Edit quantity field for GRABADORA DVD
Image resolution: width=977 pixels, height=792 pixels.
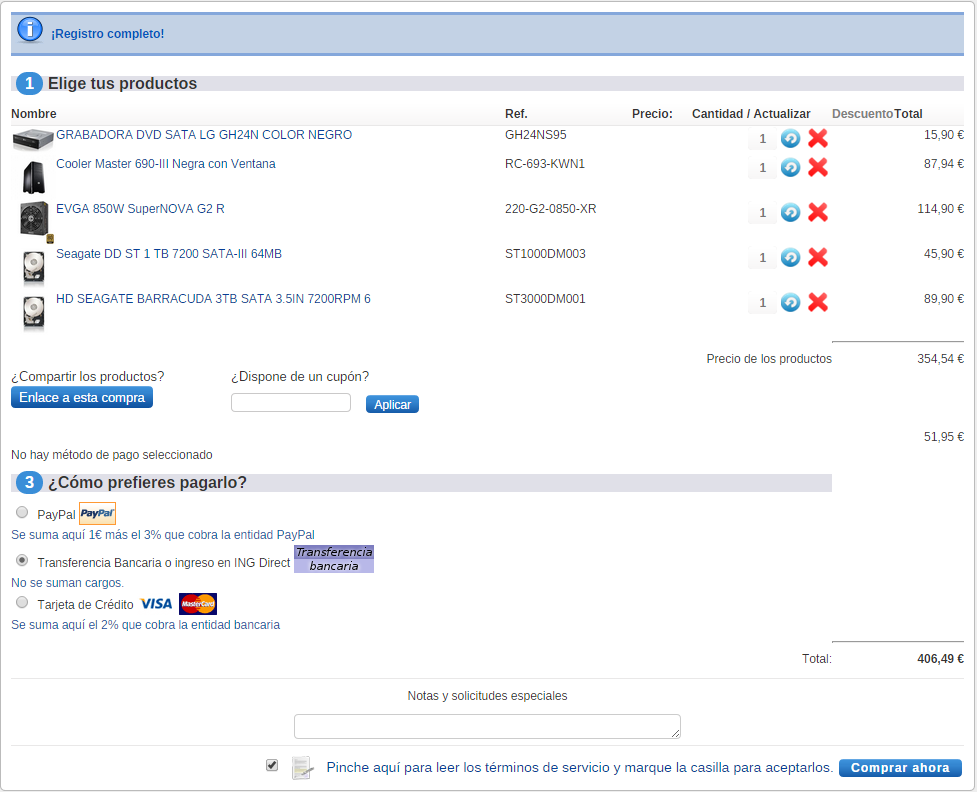tap(762, 139)
